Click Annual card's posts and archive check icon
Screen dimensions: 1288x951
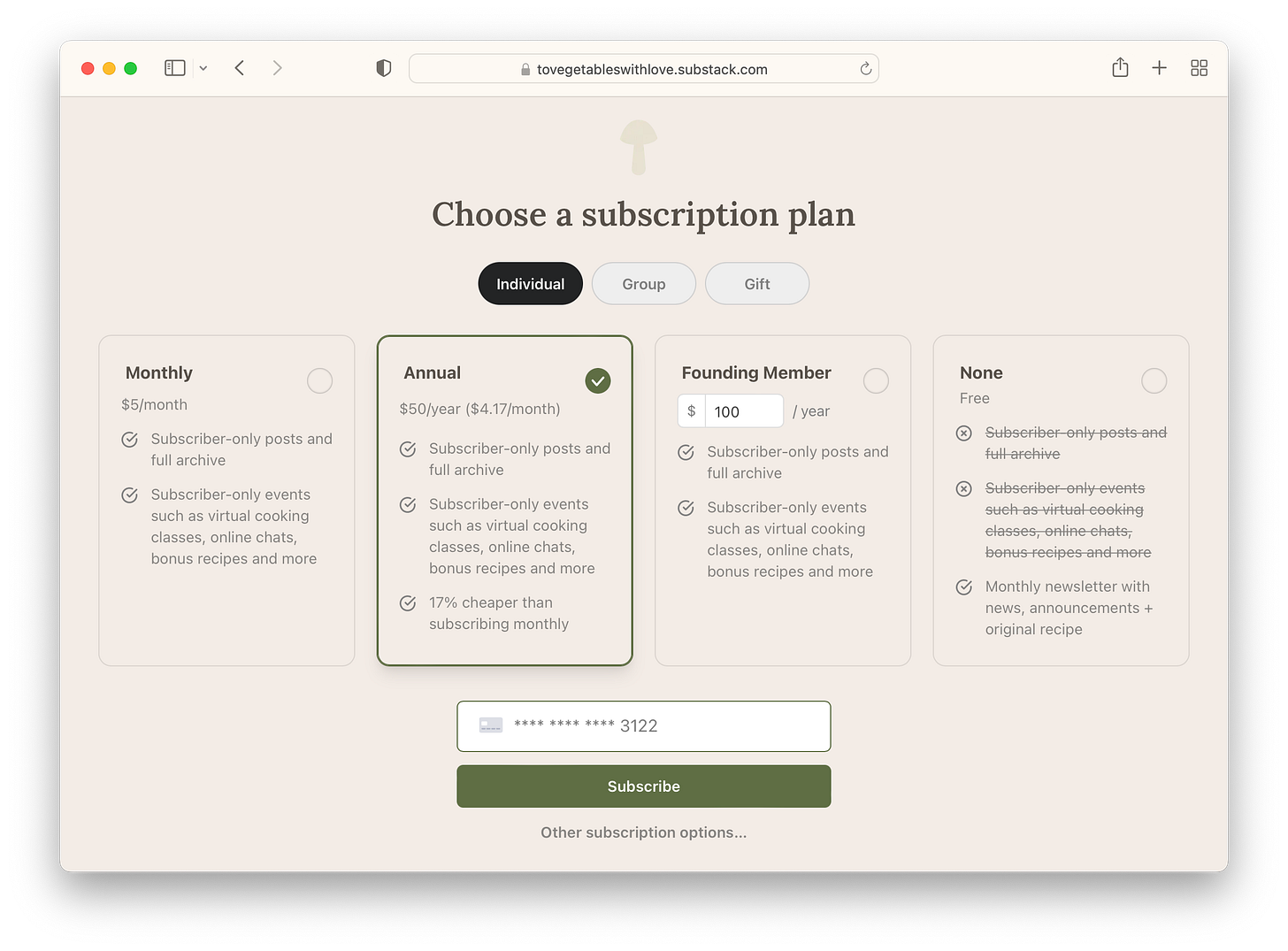pyautogui.click(x=408, y=449)
